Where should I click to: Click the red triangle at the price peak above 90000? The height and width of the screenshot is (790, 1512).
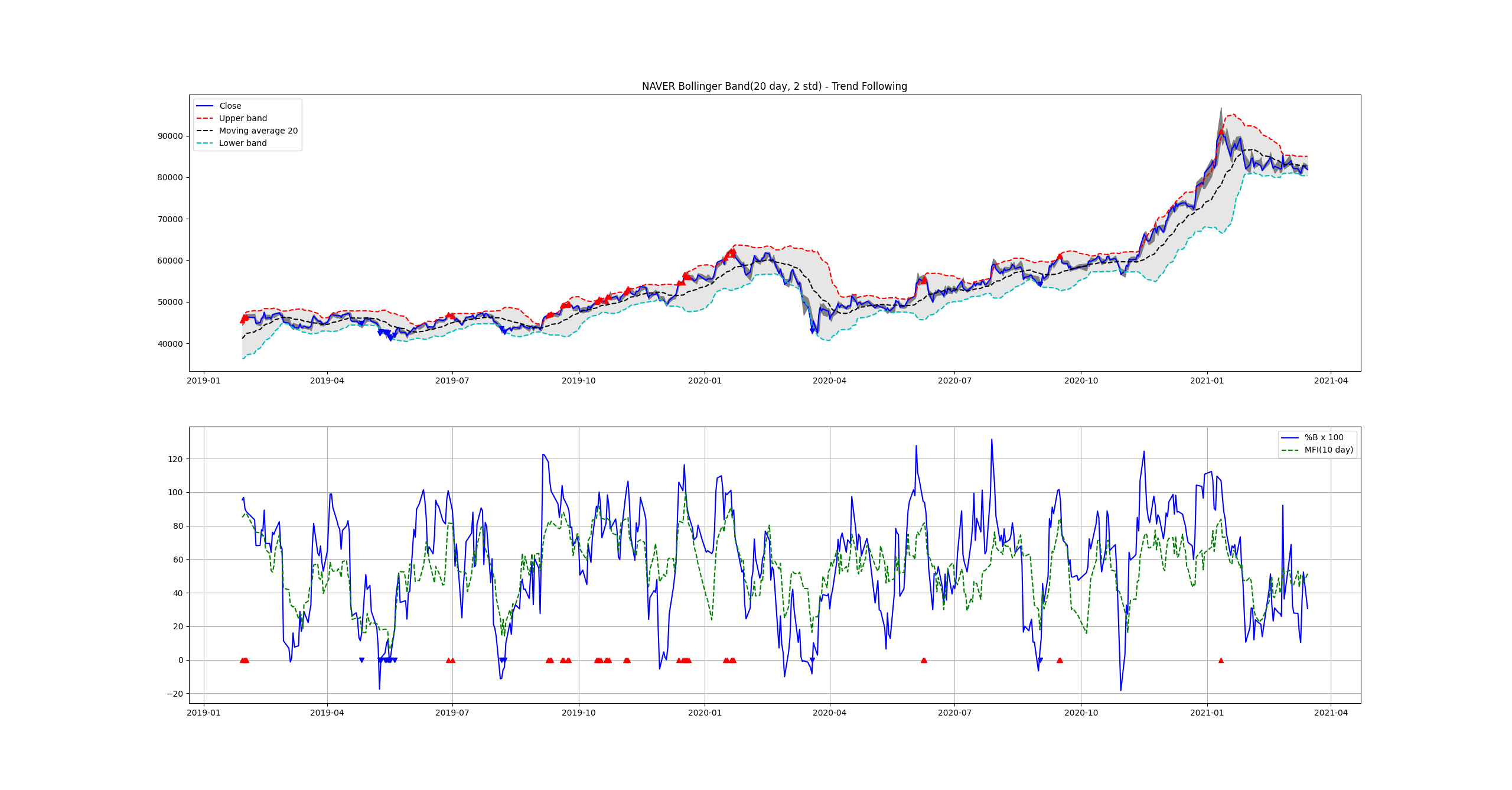[x=1221, y=132]
